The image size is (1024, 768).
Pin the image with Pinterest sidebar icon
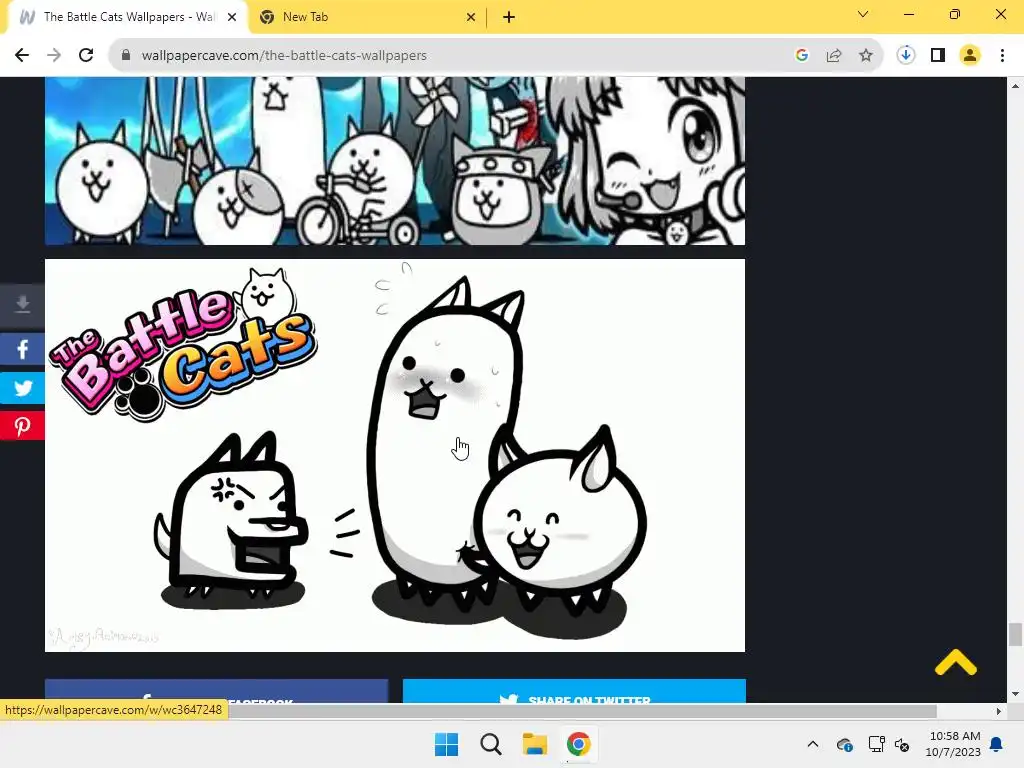click(22, 426)
